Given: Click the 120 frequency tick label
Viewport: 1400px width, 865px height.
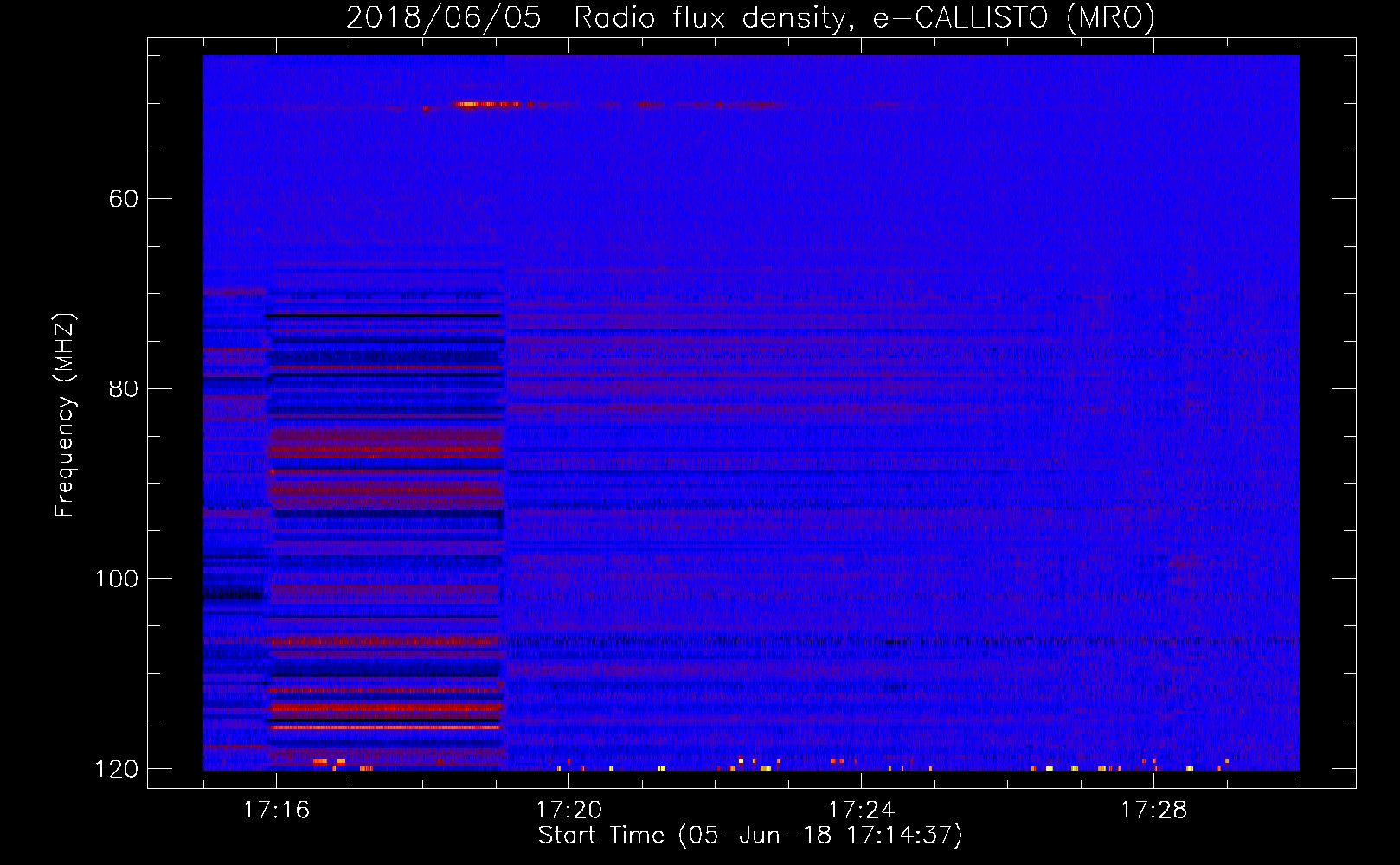Looking at the screenshot, I should click(x=116, y=769).
